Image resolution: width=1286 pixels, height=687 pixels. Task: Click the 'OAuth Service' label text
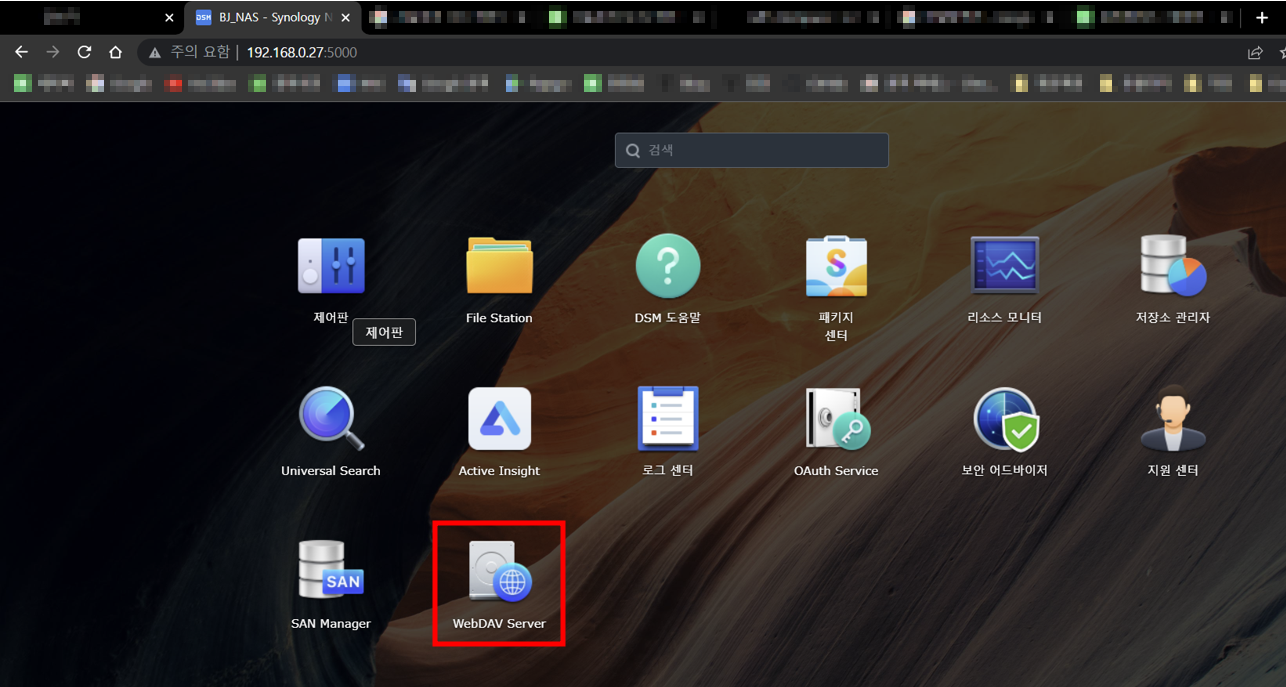click(x=836, y=471)
